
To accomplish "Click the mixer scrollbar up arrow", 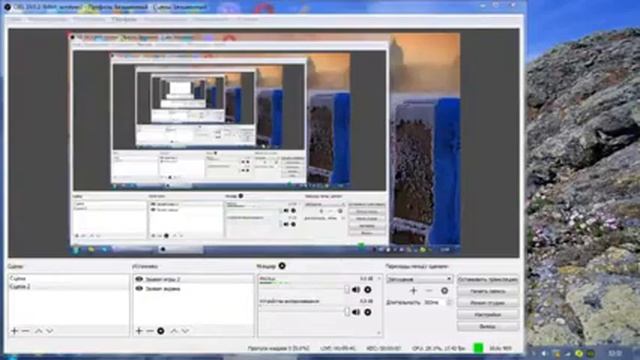I will click(379, 278).
